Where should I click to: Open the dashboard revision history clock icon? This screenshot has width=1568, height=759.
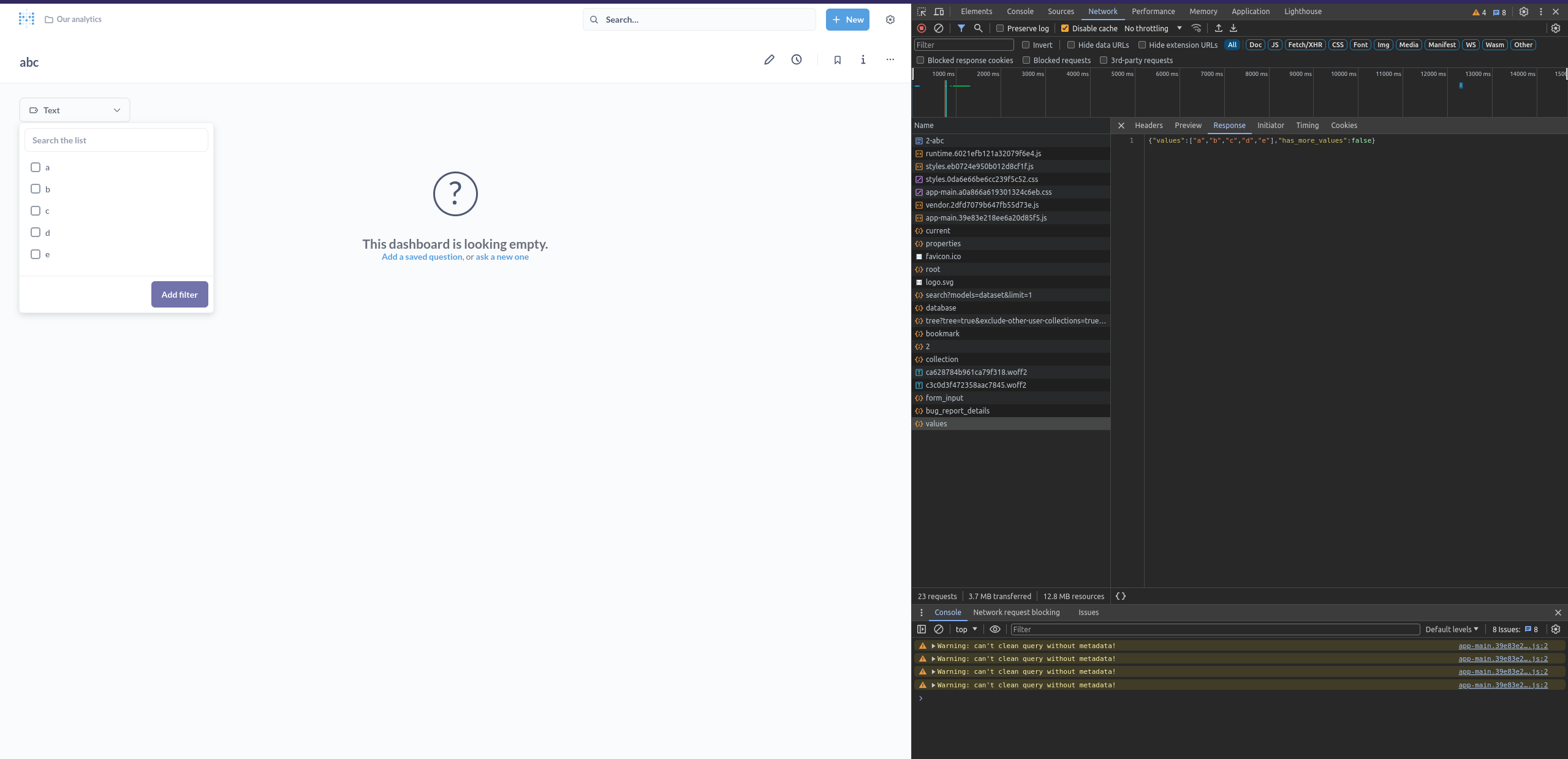pyautogui.click(x=796, y=59)
